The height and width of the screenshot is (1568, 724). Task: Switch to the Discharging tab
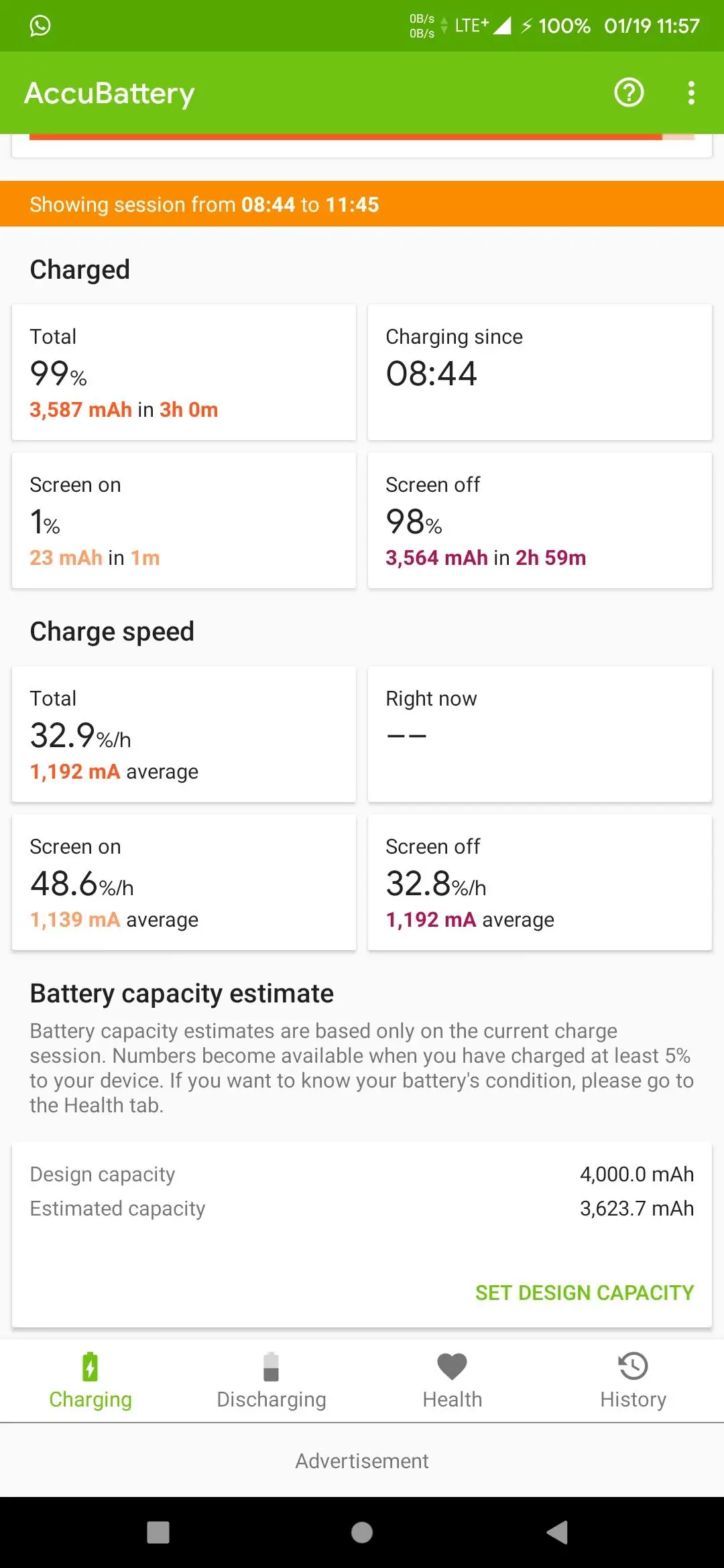pyautogui.click(x=271, y=1382)
